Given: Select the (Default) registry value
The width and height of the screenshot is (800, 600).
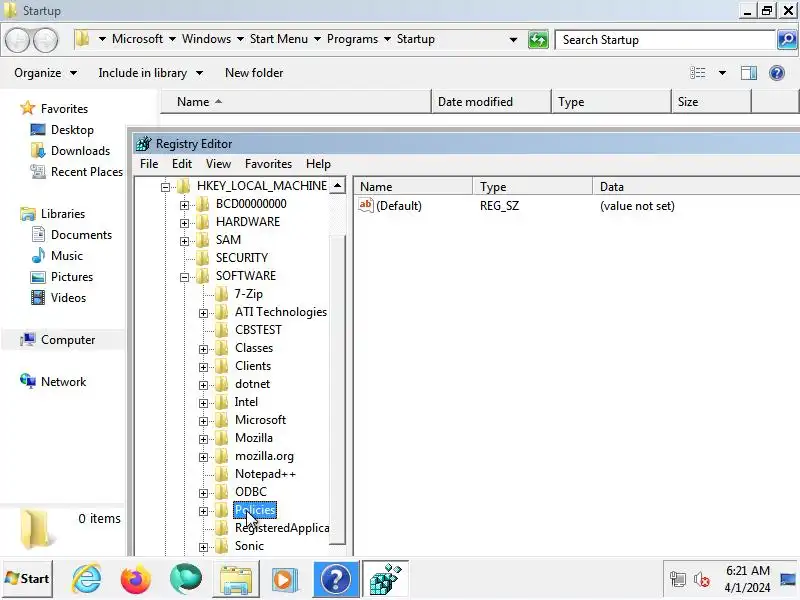Looking at the screenshot, I should pos(398,206).
